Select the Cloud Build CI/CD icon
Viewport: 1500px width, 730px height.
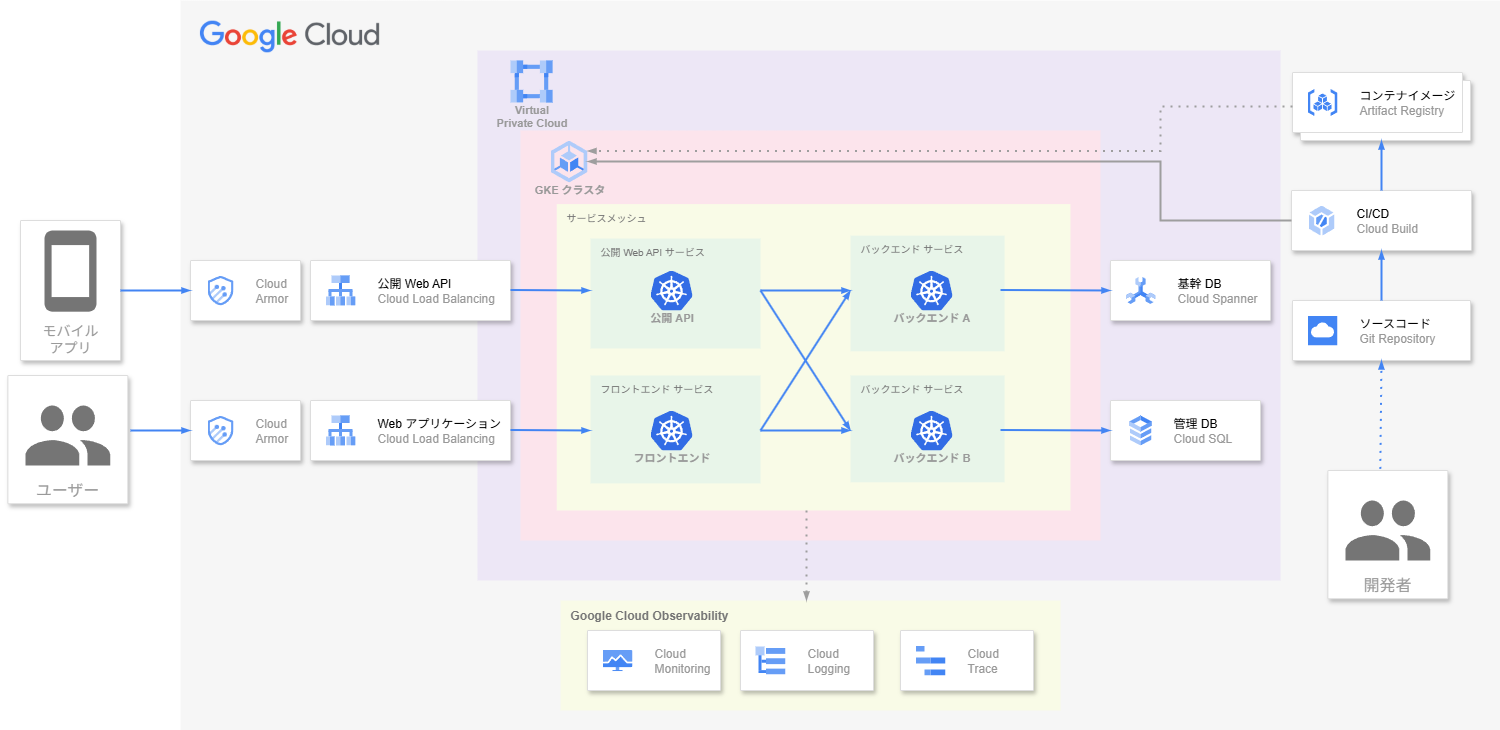click(1322, 221)
